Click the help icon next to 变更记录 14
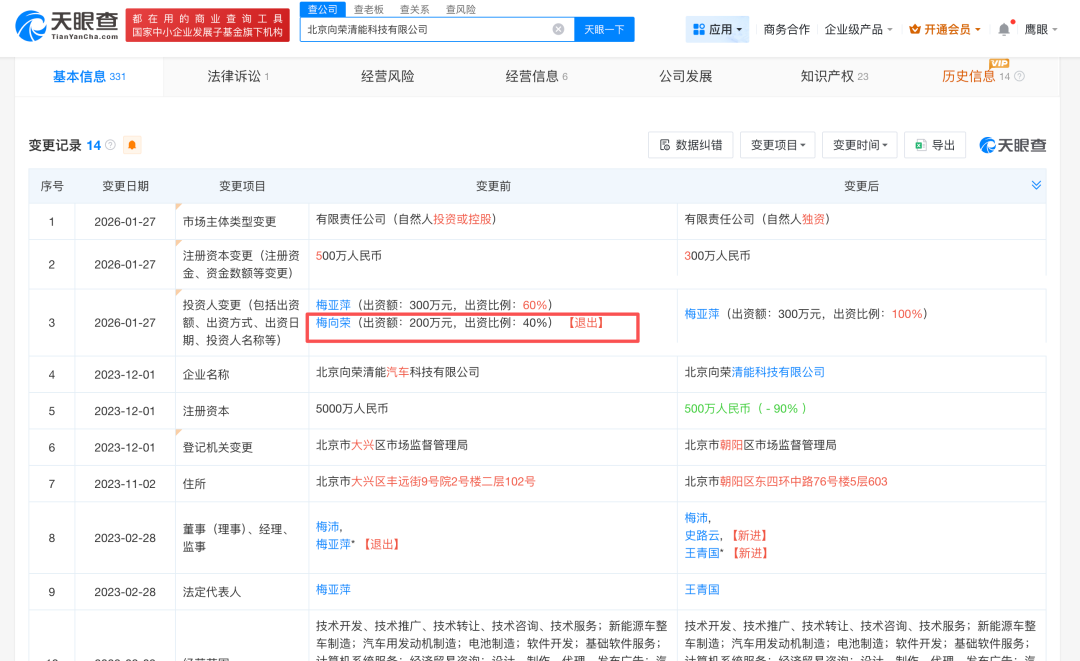The image size is (1080, 661). (110, 146)
